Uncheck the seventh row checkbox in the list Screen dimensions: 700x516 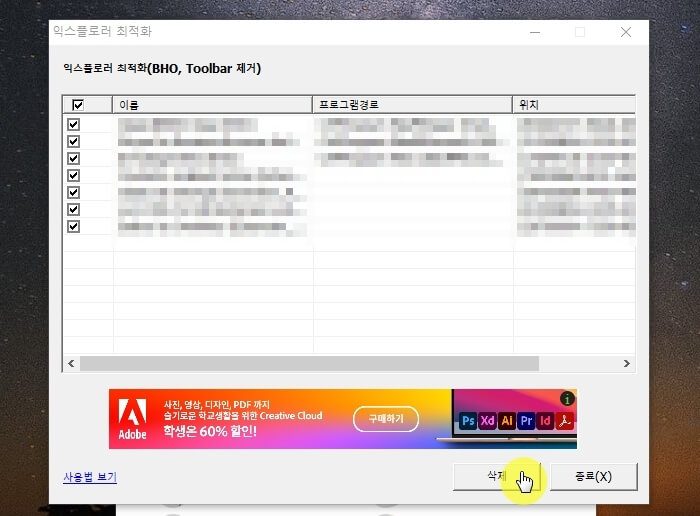(x=74, y=226)
